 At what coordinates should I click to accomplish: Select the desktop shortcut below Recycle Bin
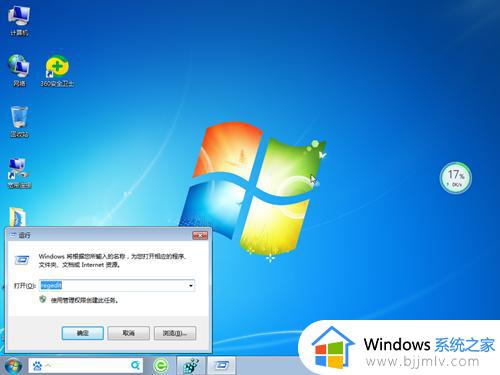[19, 173]
